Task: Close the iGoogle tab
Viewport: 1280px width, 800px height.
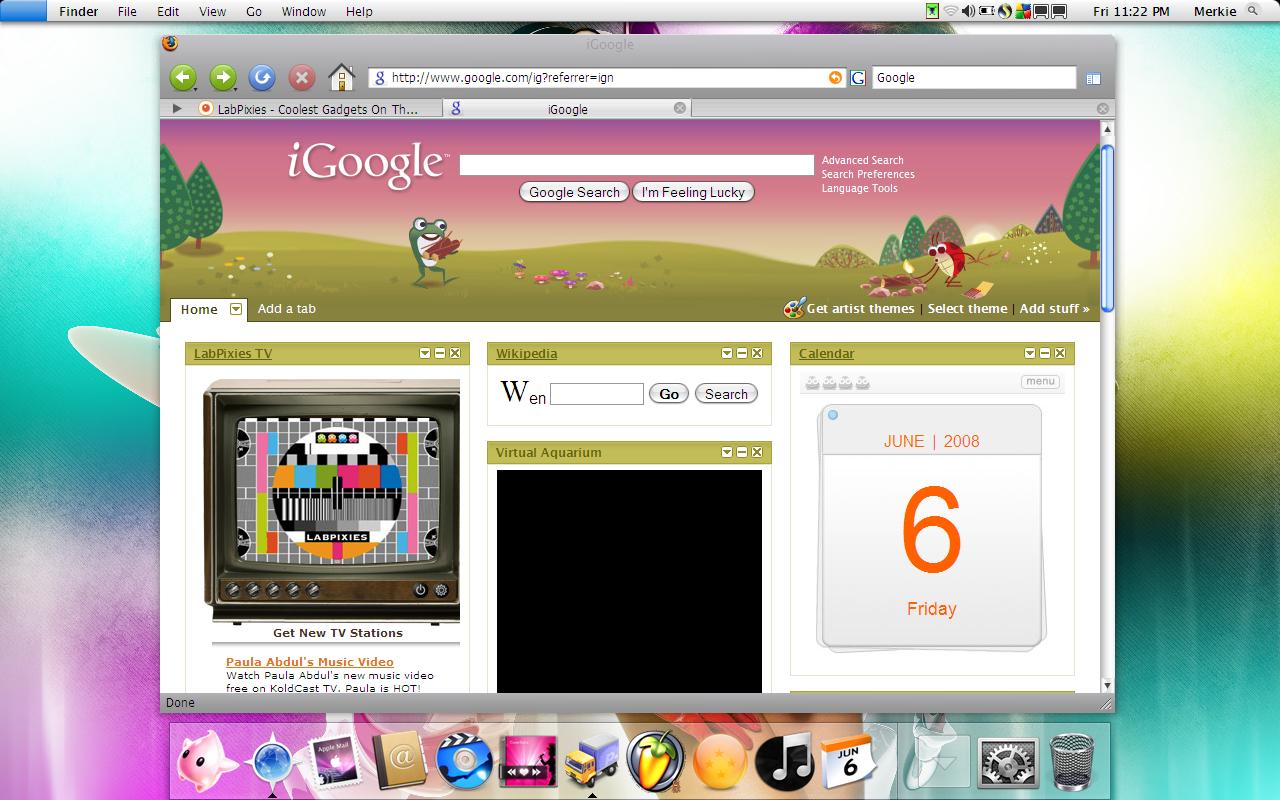Action: click(680, 108)
